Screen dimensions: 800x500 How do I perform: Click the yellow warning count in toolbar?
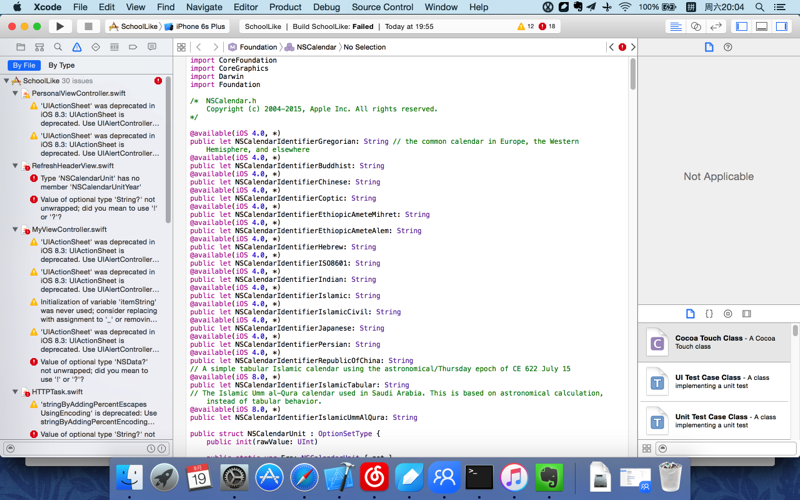click(x=526, y=27)
